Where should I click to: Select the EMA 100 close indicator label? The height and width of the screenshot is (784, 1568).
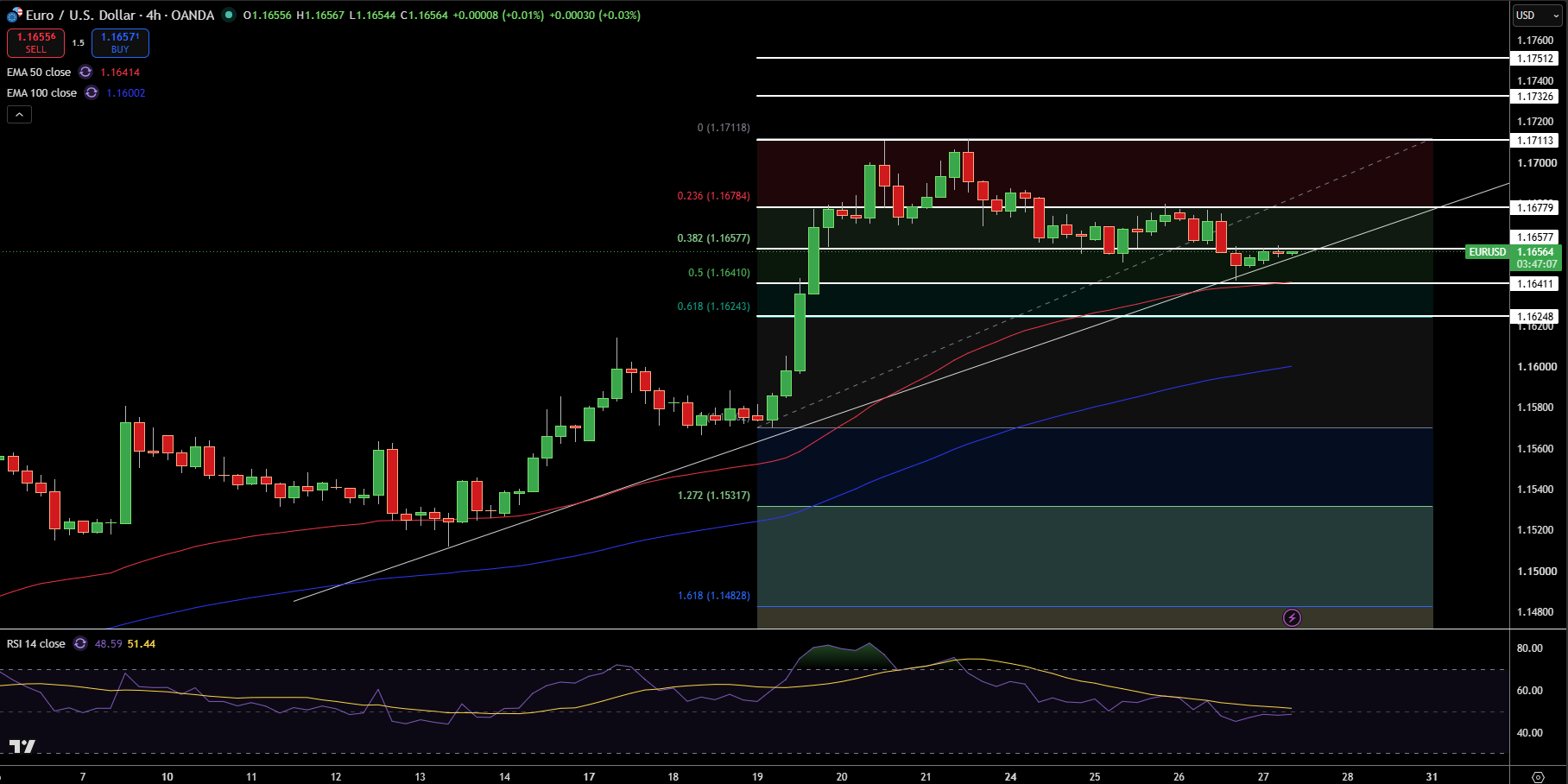[x=41, y=93]
